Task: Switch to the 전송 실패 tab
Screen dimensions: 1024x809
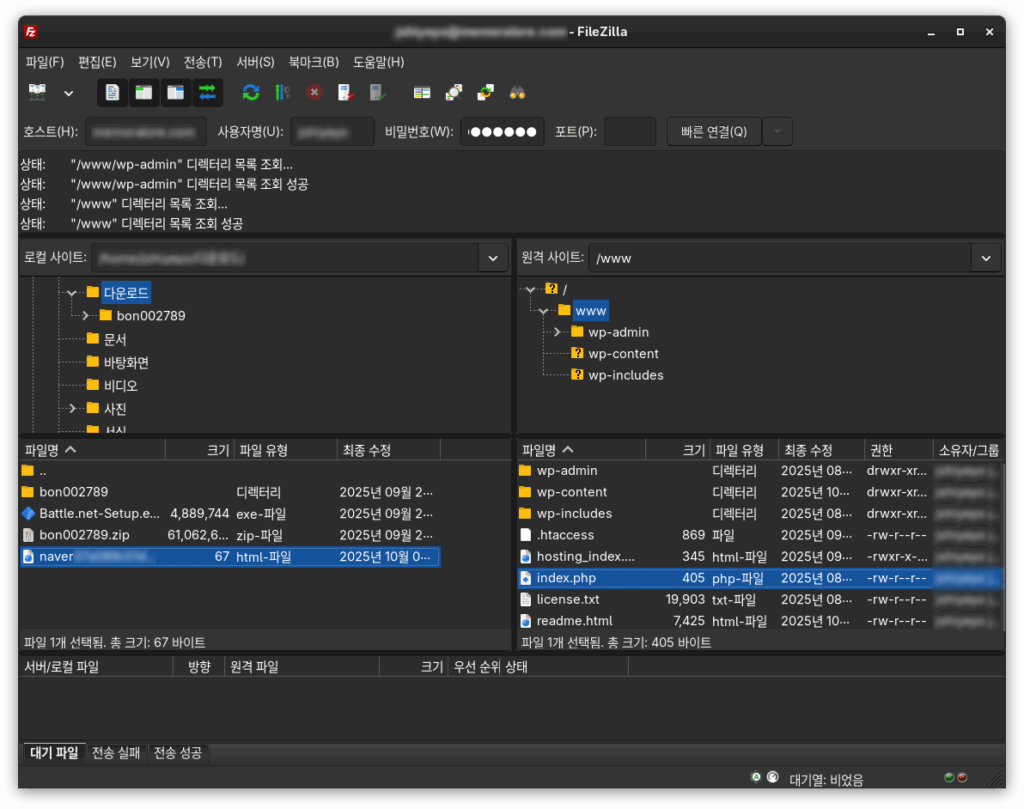Action: coord(117,753)
